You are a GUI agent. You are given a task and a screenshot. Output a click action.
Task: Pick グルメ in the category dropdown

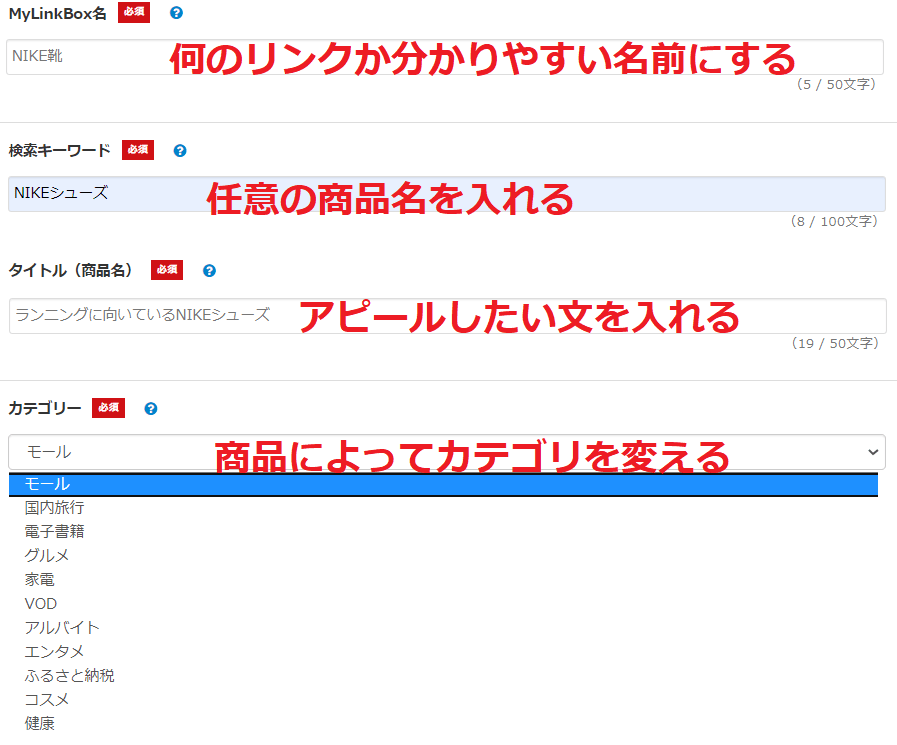(443, 556)
